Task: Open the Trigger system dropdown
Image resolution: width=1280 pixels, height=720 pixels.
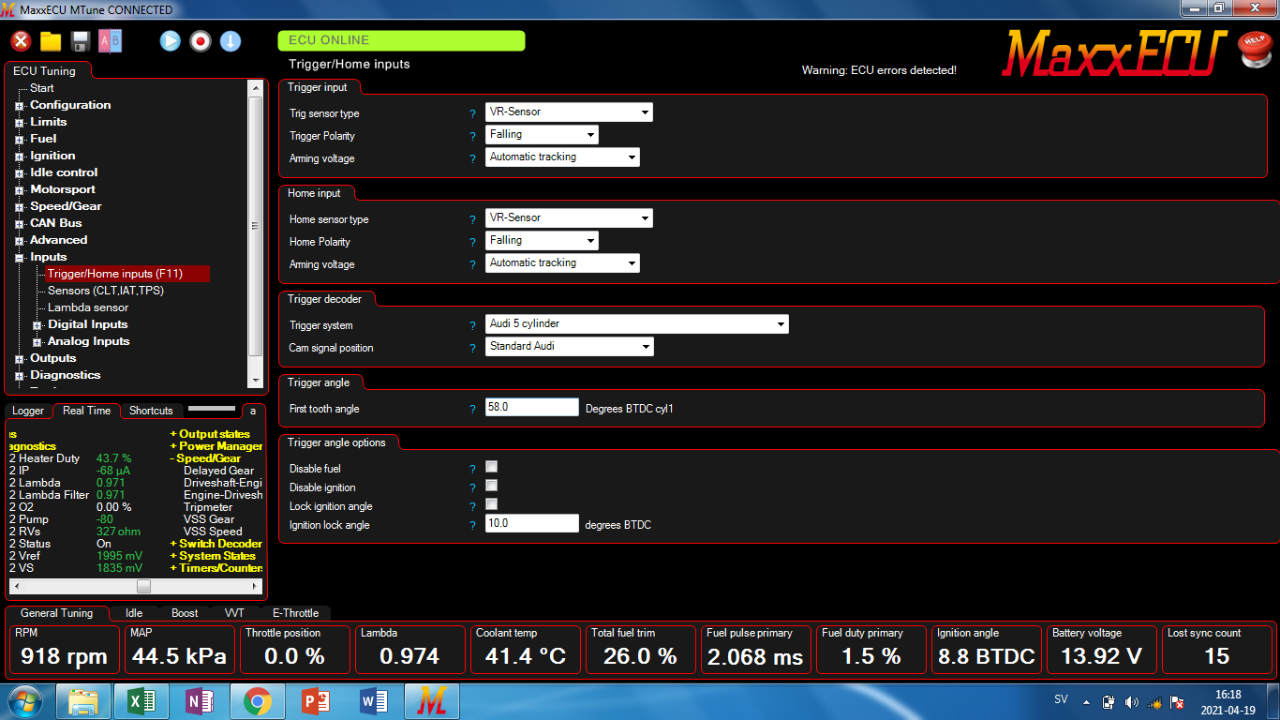Action: (637, 324)
